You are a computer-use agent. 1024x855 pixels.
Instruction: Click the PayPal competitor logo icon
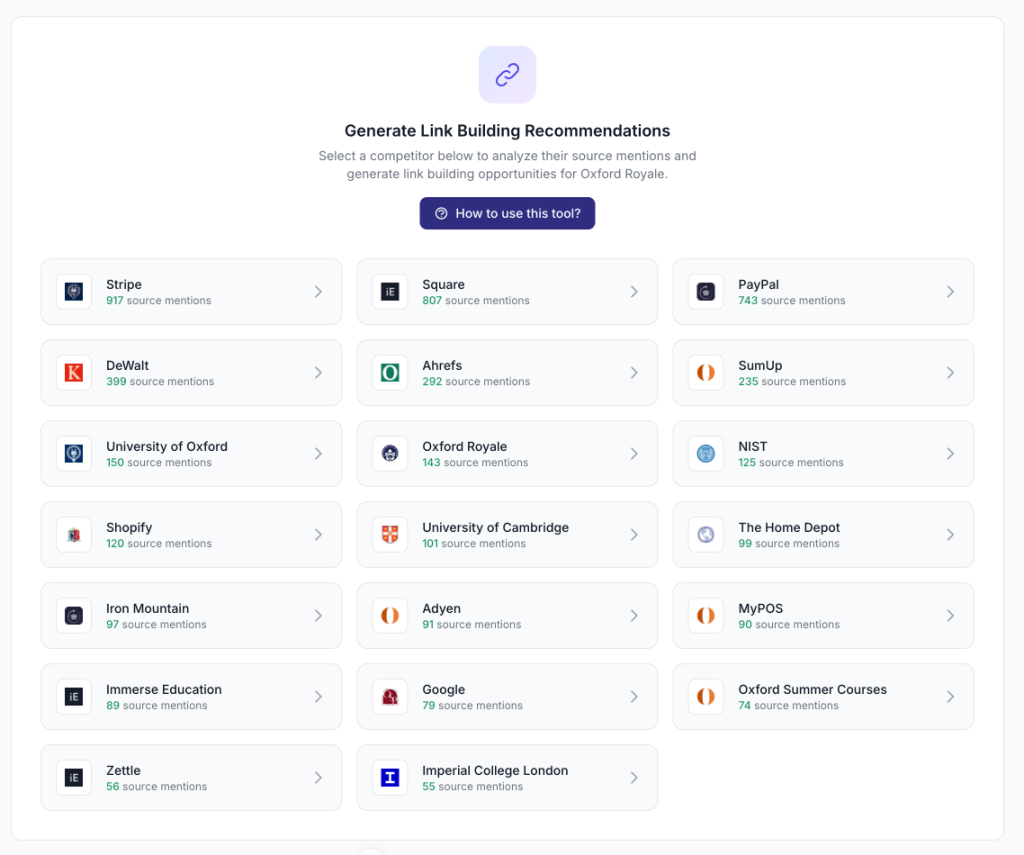click(706, 291)
